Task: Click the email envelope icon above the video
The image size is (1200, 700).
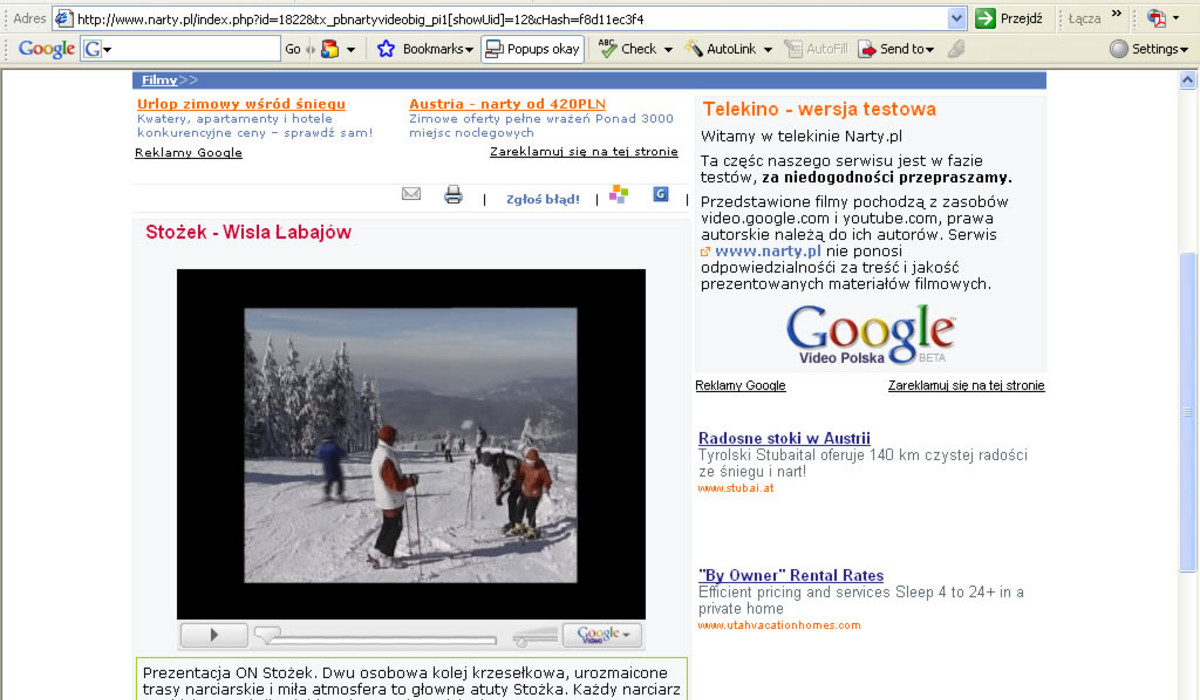Action: click(x=411, y=194)
